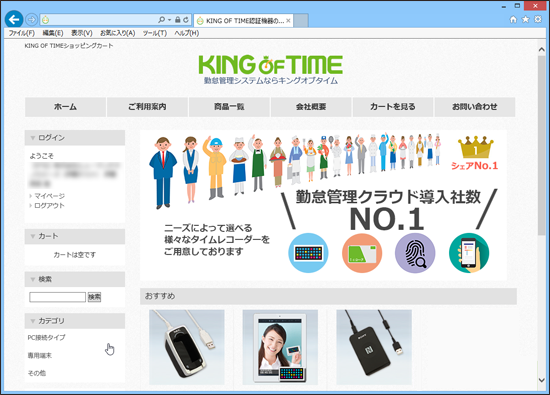Click the refresh icon in address bar
This screenshot has height=395, width=550.
[186, 20]
